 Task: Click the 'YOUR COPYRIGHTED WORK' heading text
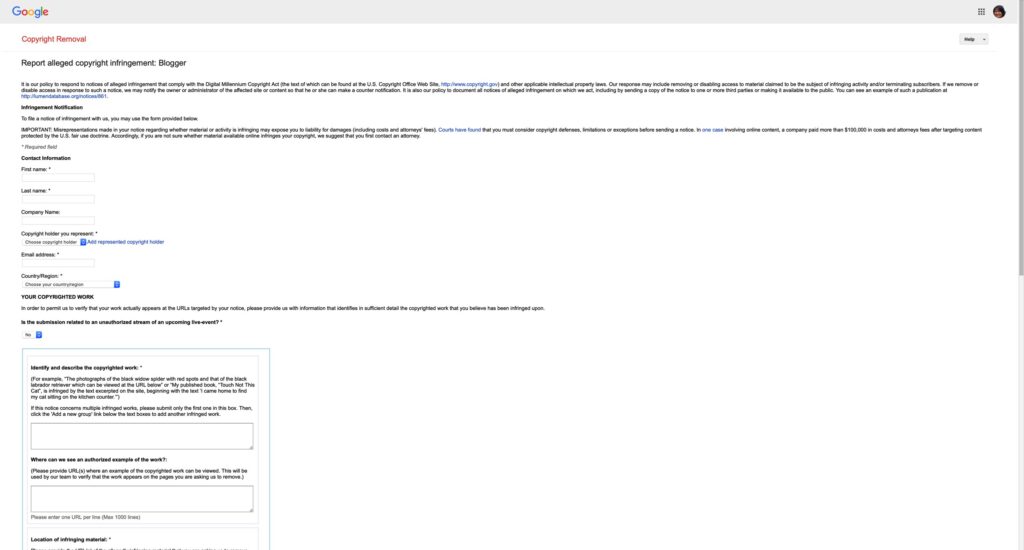point(57,297)
